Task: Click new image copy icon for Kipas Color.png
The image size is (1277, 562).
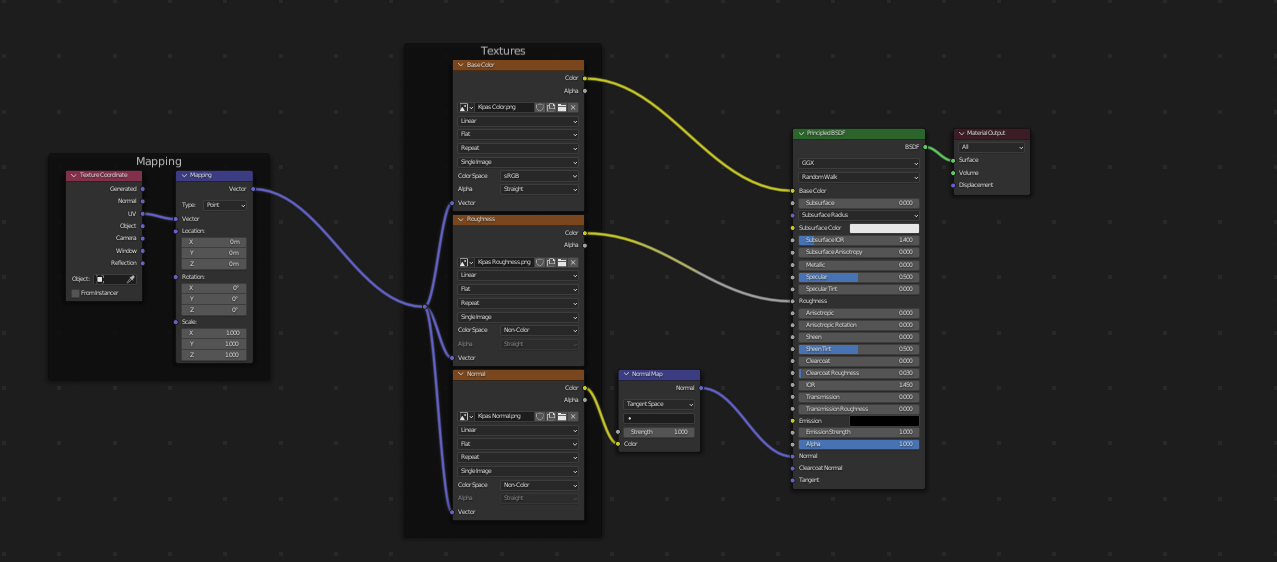Action: [x=551, y=107]
